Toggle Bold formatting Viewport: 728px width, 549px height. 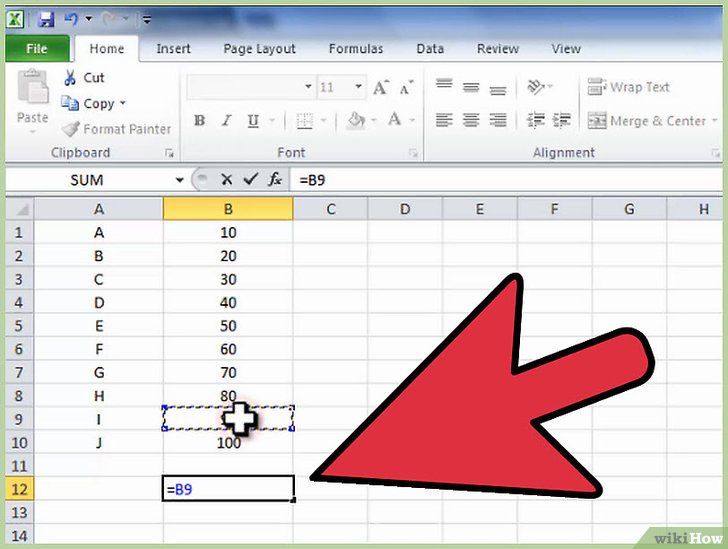click(x=200, y=121)
